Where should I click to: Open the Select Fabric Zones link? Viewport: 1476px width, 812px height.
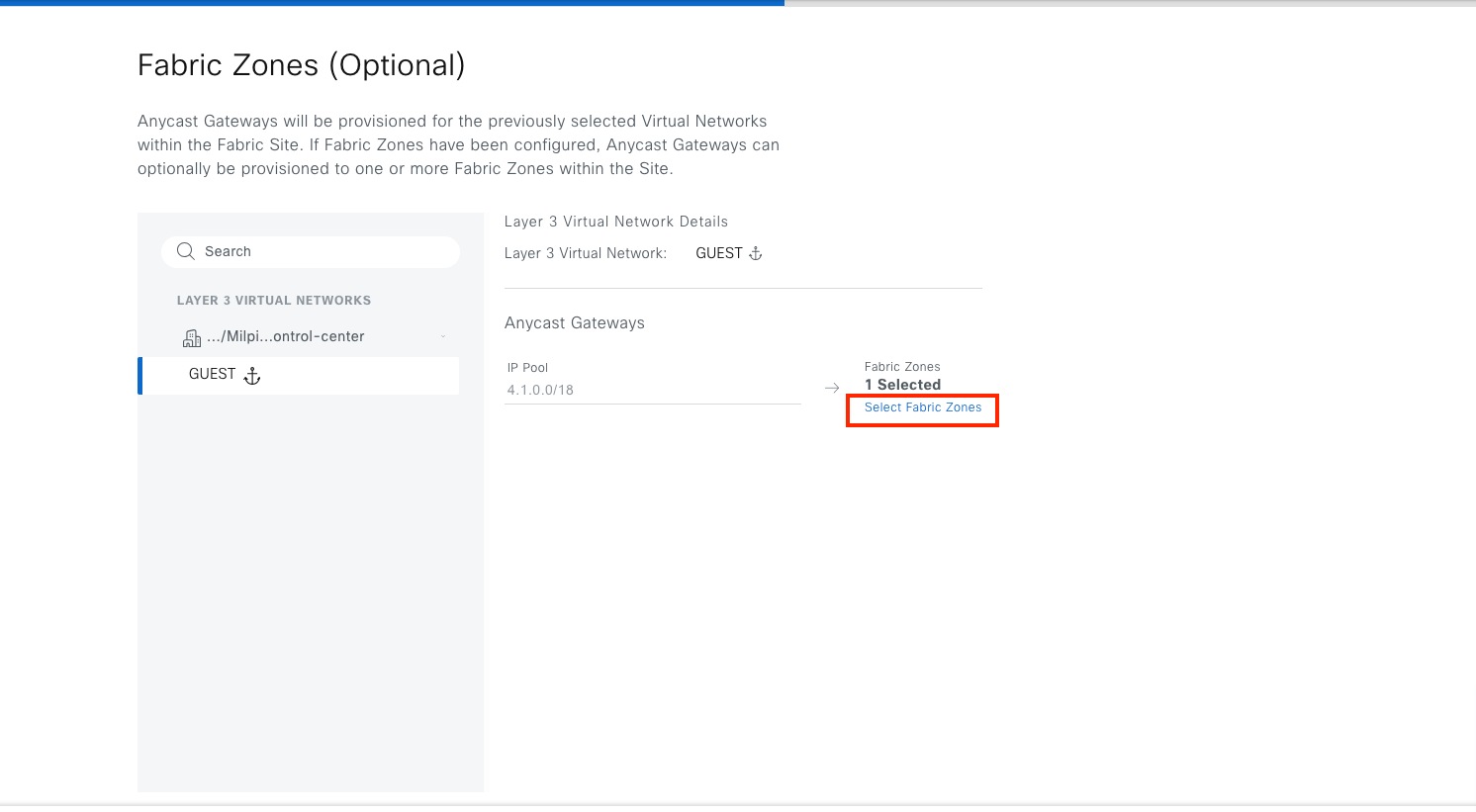pos(923,407)
